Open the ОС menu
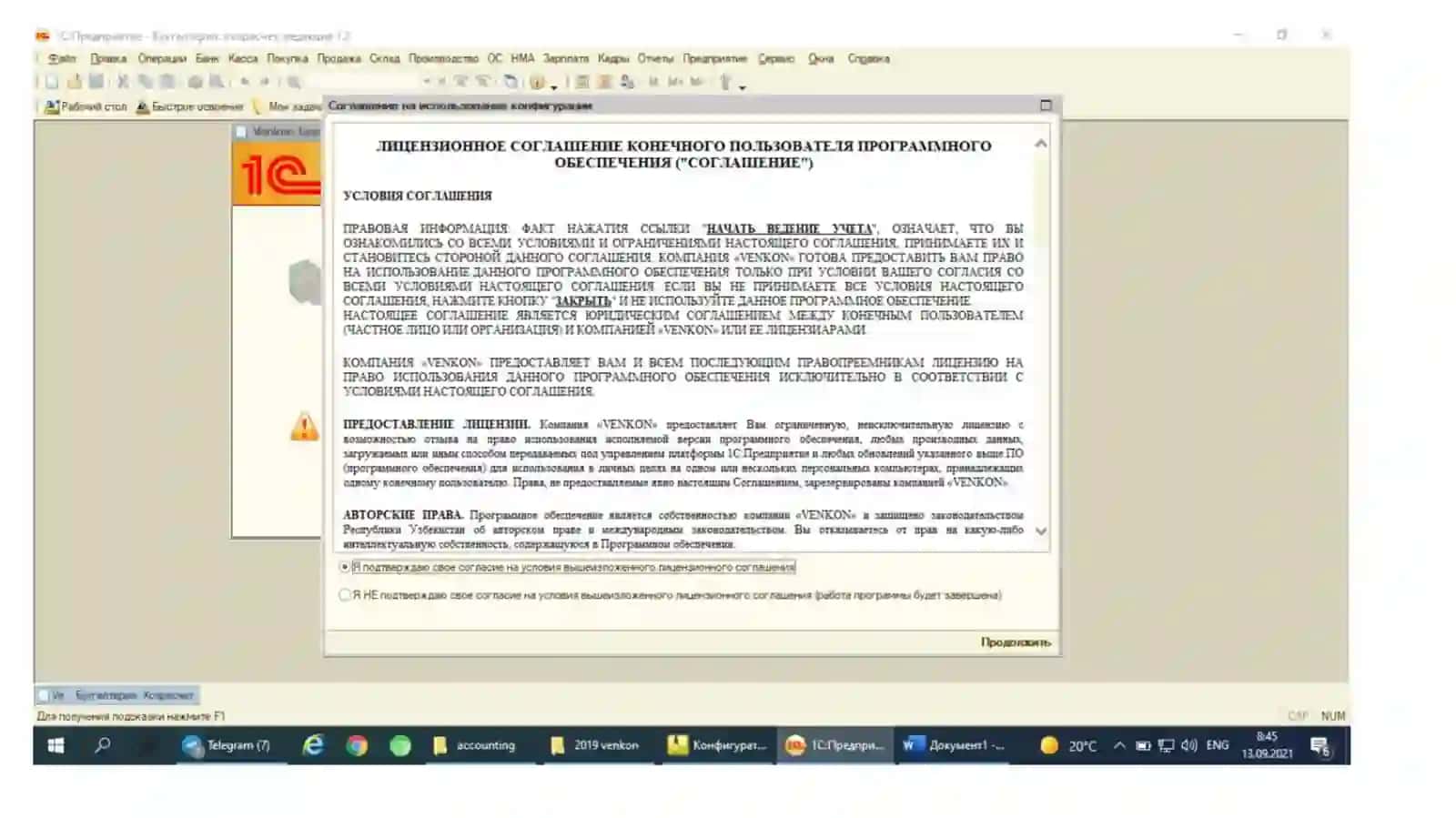The height and width of the screenshot is (818, 1456). coord(494,58)
